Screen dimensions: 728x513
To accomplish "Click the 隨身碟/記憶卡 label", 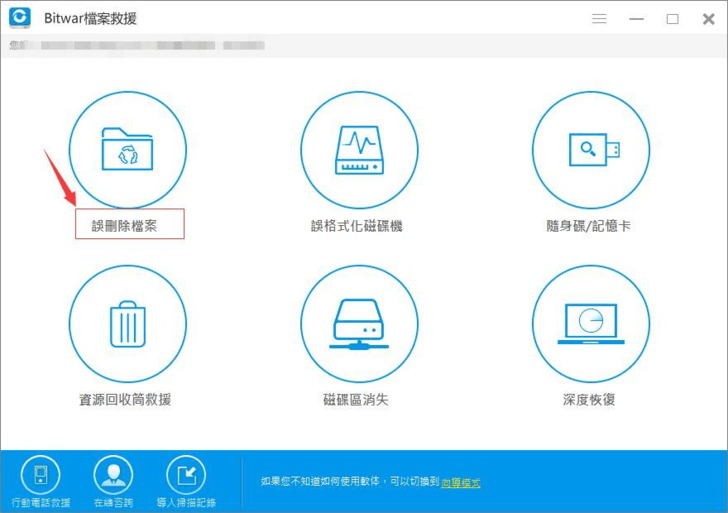I will [x=591, y=227].
